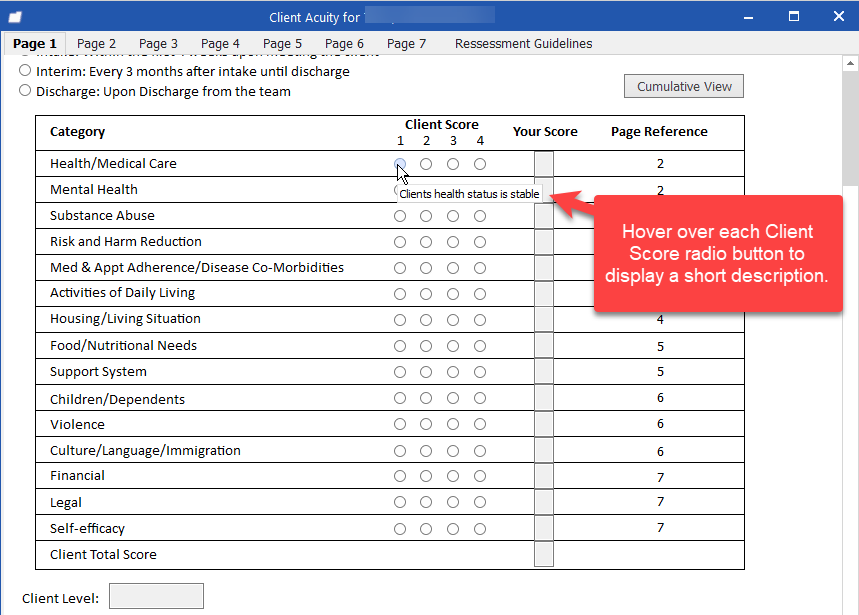Select score 1 for Housing/Living Situation
Viewport: 859px width, 615px height.
(400, 319)
